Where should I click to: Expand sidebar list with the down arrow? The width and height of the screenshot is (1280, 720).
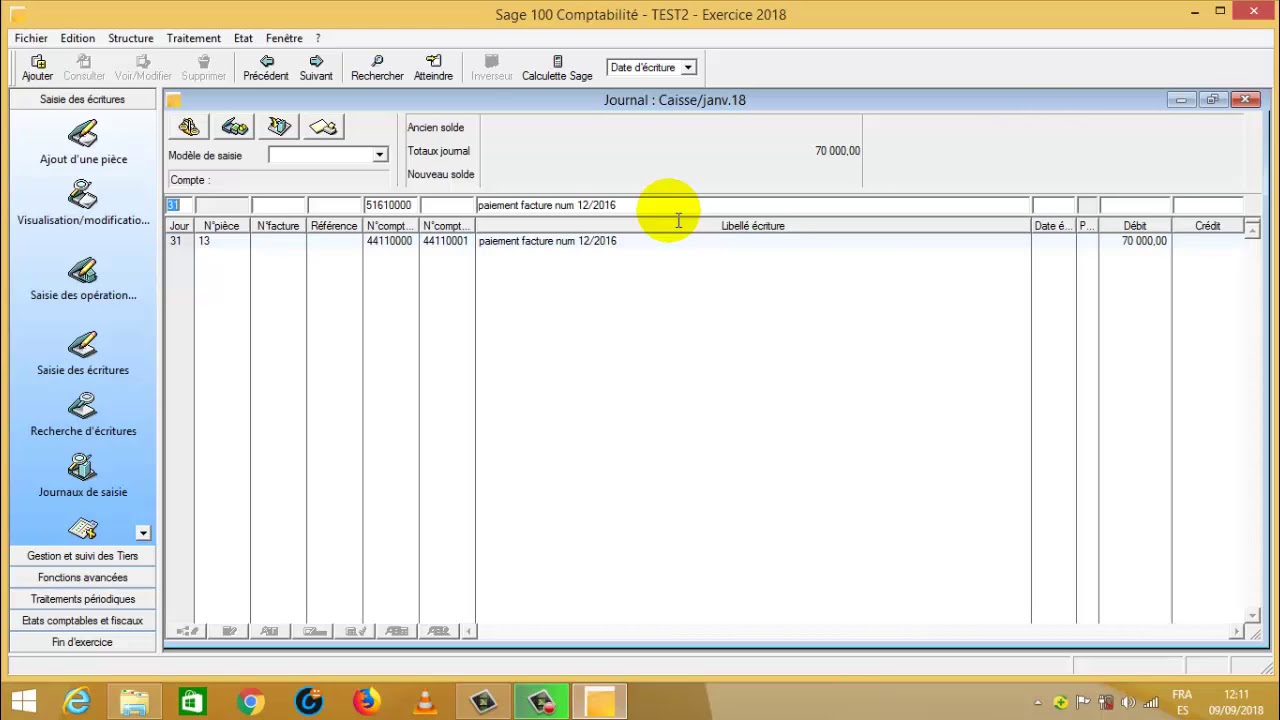click(143, 533)
